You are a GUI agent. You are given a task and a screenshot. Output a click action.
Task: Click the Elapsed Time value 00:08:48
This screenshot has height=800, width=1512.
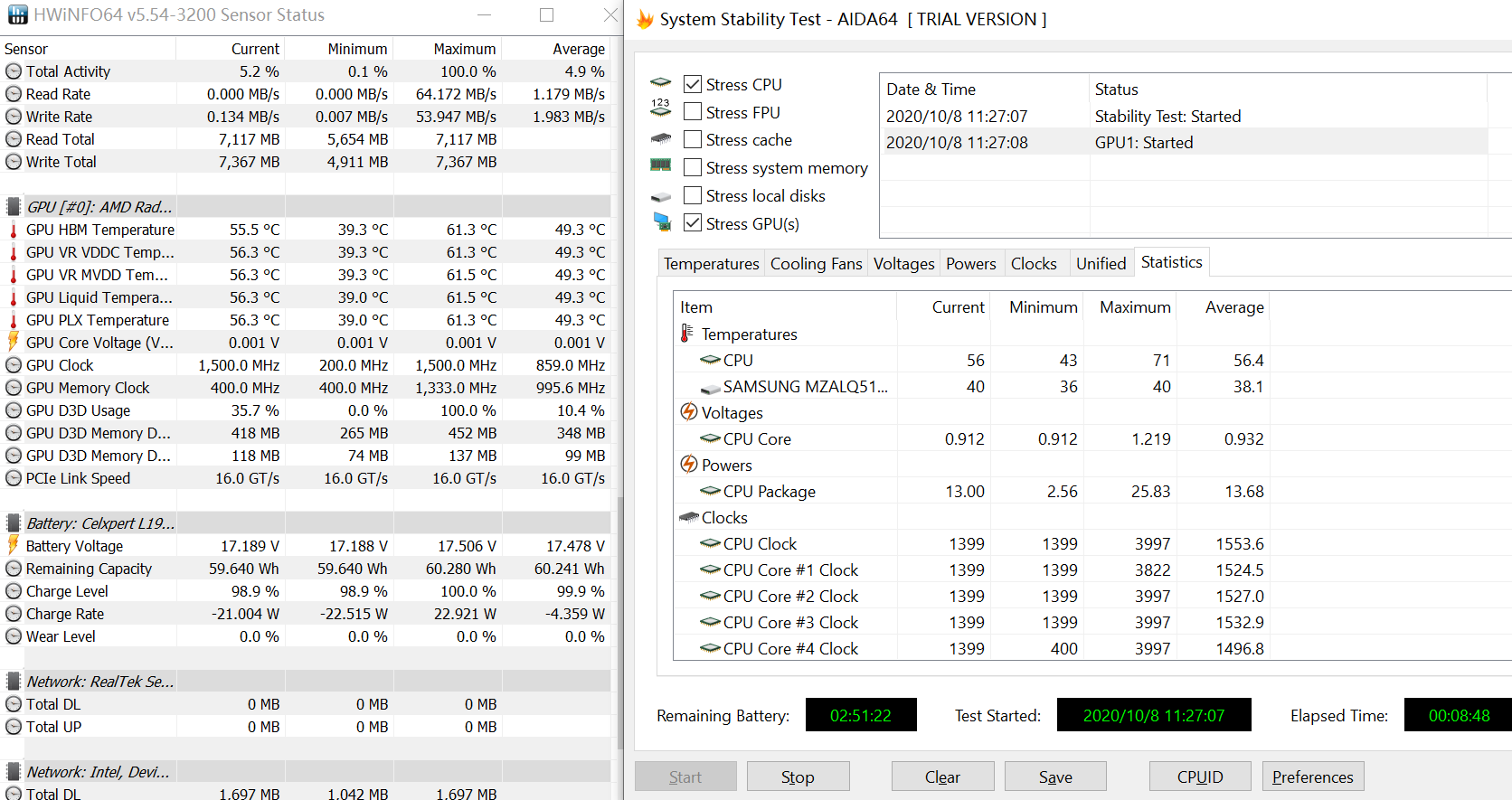(1458, 715)
